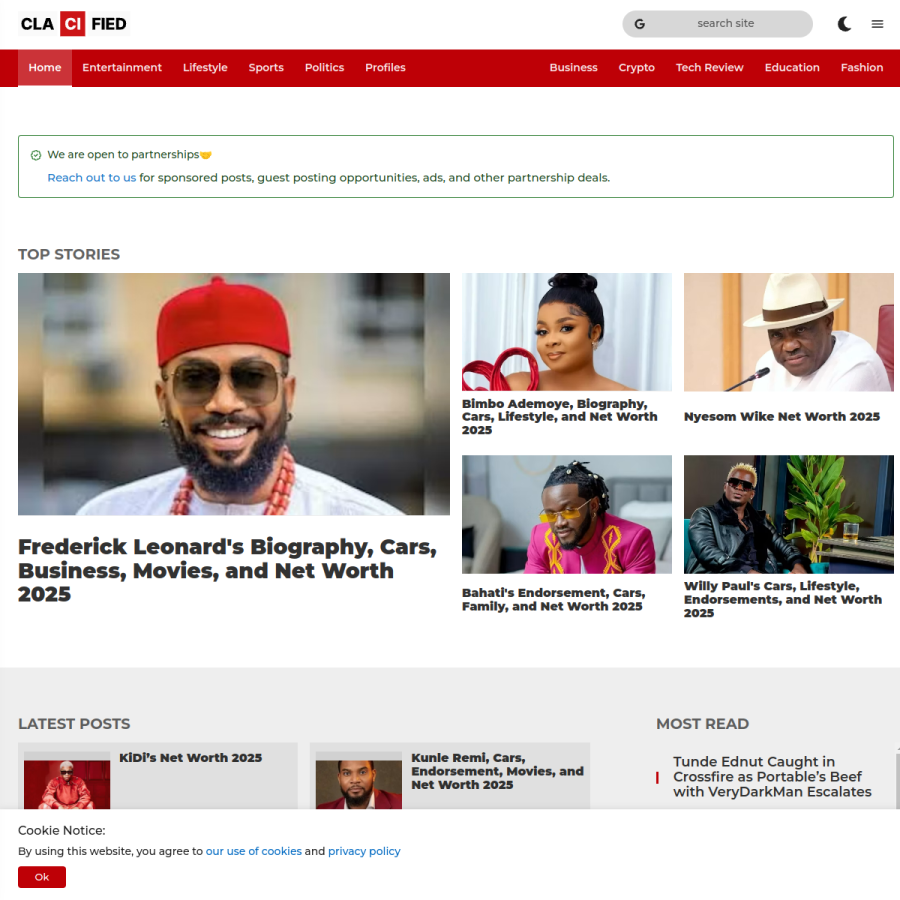Open Bahati's Endorsement, Cars headline
Screen dimensions: 900x900
tap(554, 599)
